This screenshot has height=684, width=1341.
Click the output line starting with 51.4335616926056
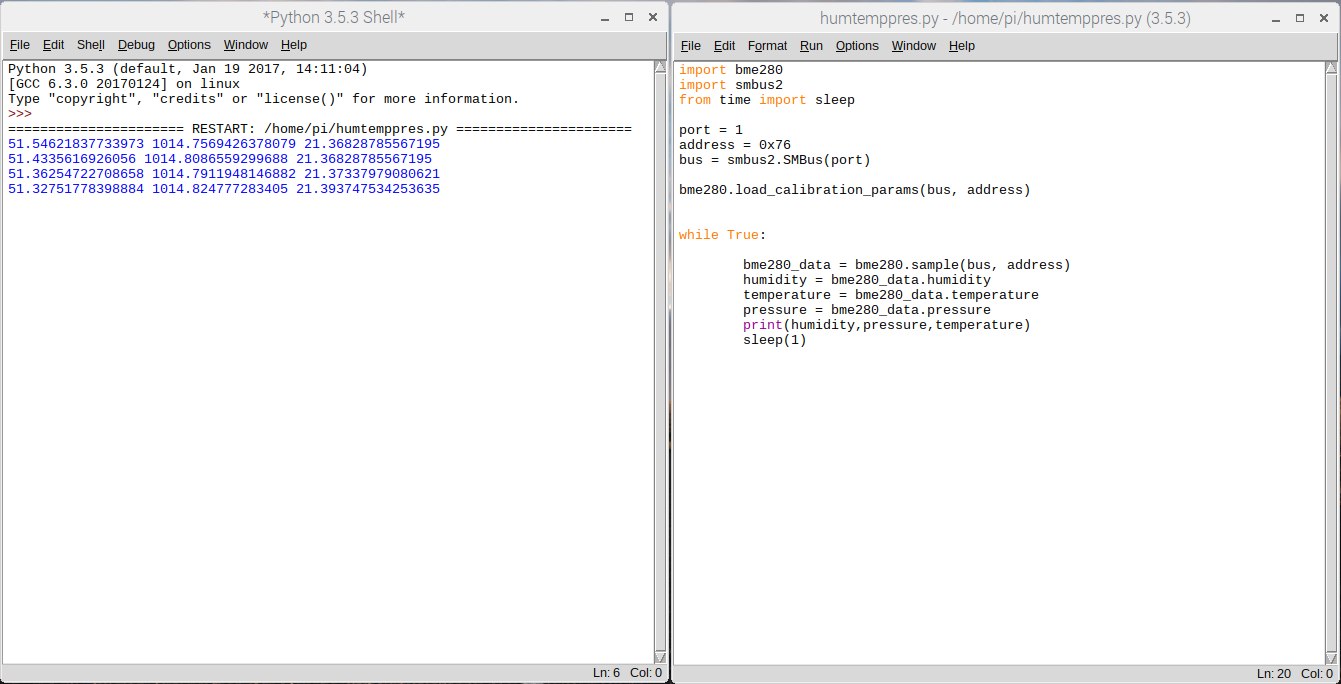pyautogui.click(x=220, y=159)
